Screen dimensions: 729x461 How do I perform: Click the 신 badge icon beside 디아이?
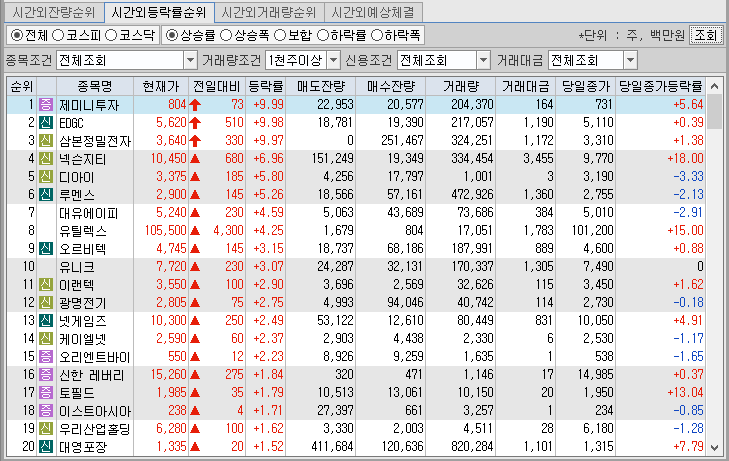[46, 177]
